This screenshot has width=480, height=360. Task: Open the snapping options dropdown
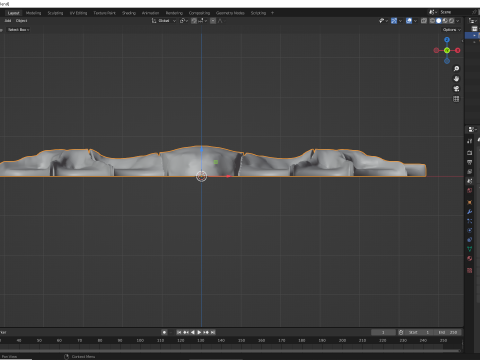tap(203, 21)
